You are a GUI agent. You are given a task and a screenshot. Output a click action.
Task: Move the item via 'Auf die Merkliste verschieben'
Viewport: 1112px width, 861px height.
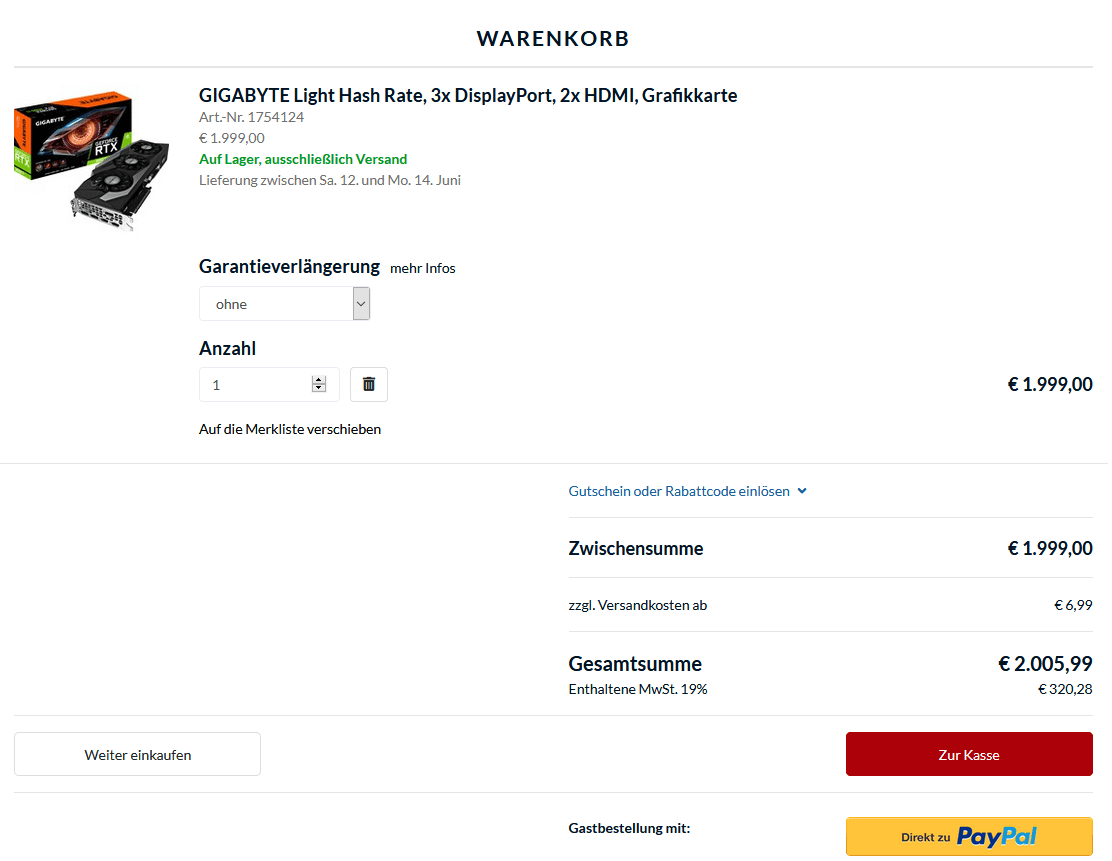pyautogui.click(x=290, y=430)
